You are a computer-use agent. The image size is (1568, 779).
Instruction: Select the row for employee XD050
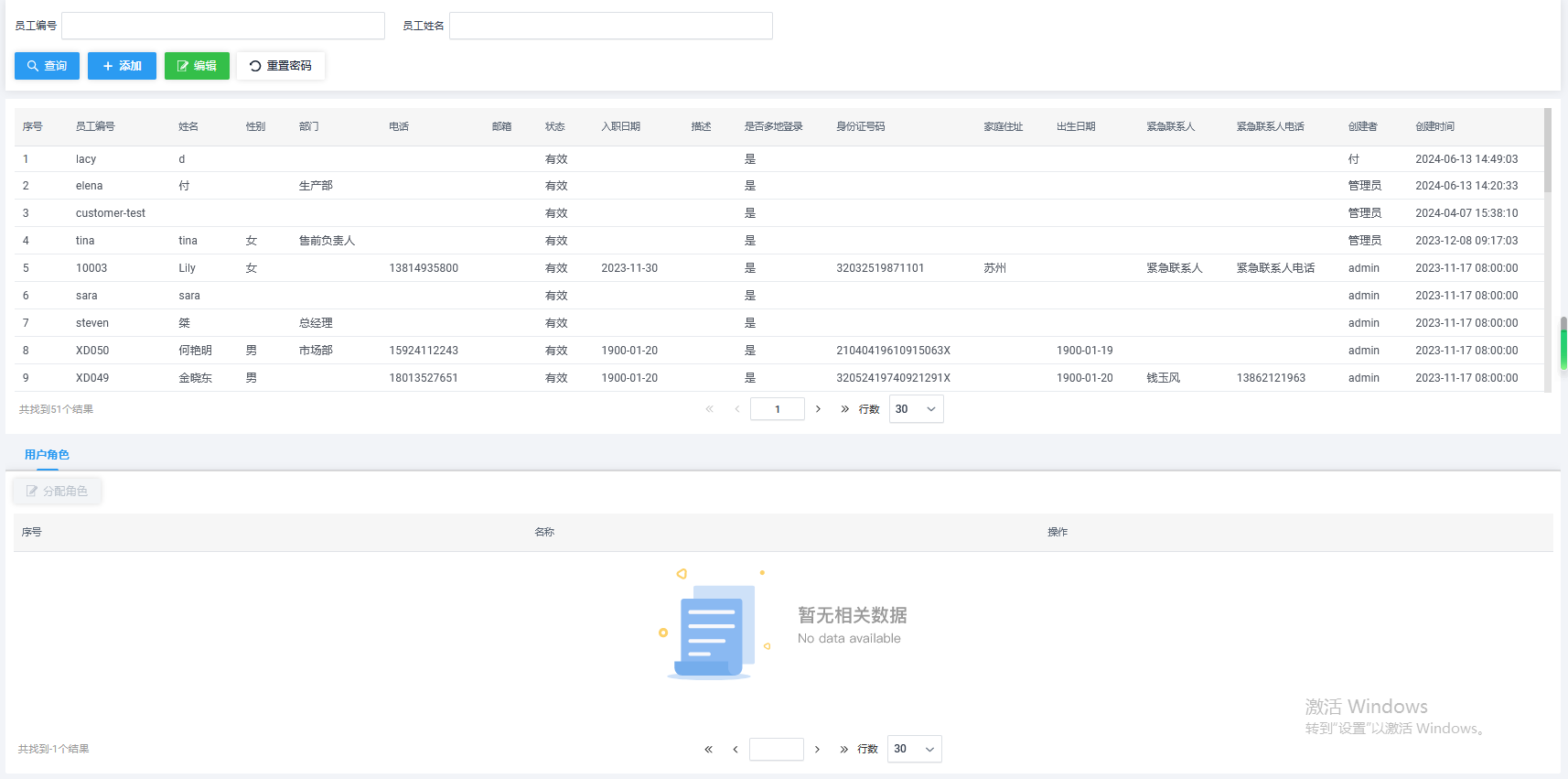pos(92,351)
